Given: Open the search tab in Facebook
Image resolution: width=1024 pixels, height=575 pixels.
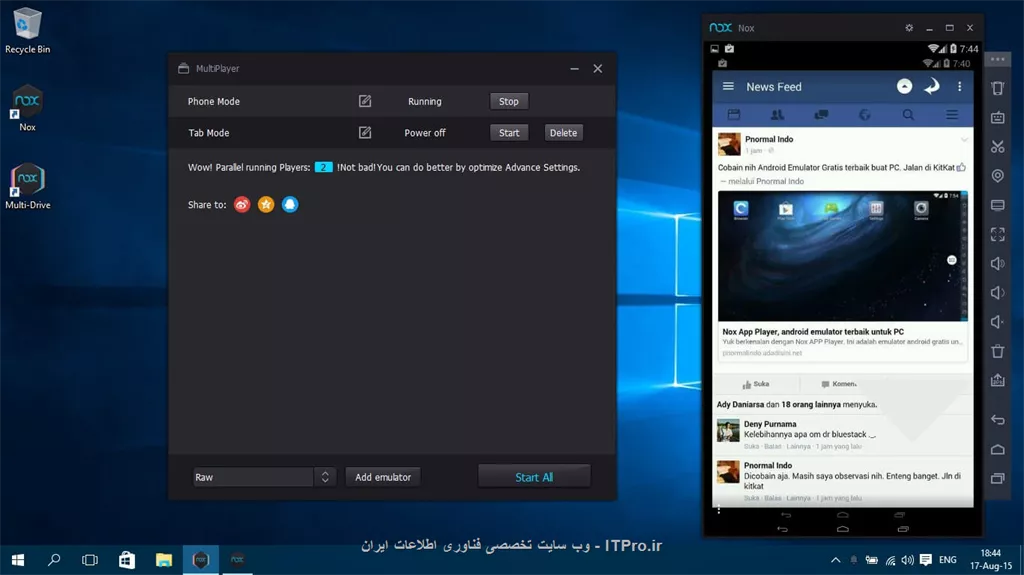Looking at the screenshot, I should coord(908,115).
